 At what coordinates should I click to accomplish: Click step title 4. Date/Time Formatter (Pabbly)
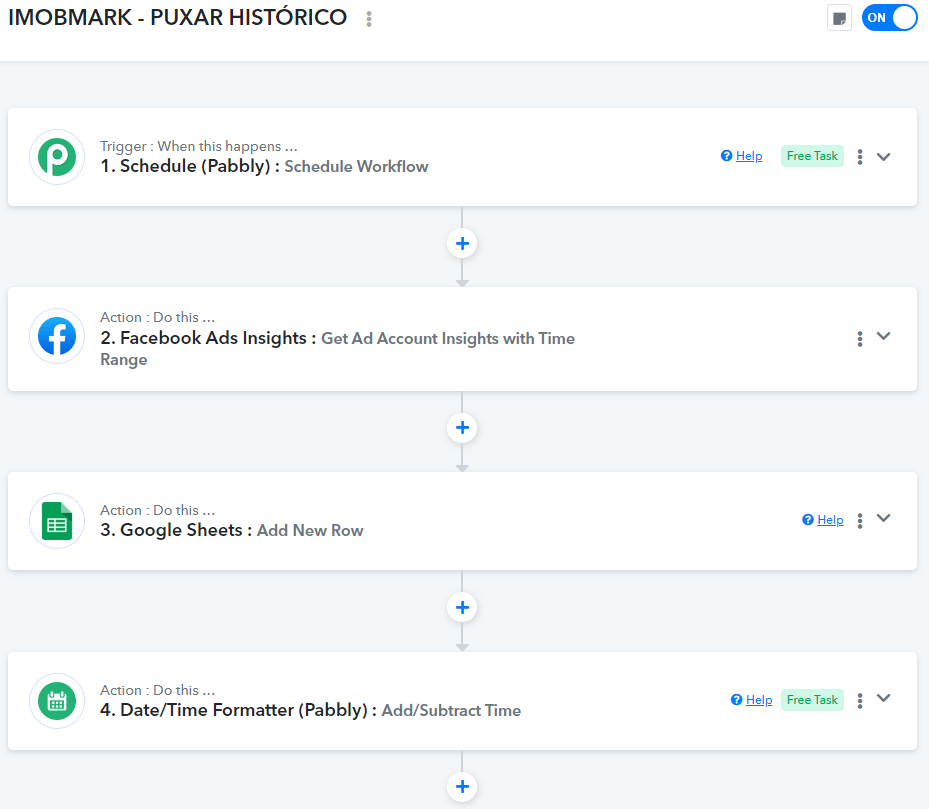point(238,710)
